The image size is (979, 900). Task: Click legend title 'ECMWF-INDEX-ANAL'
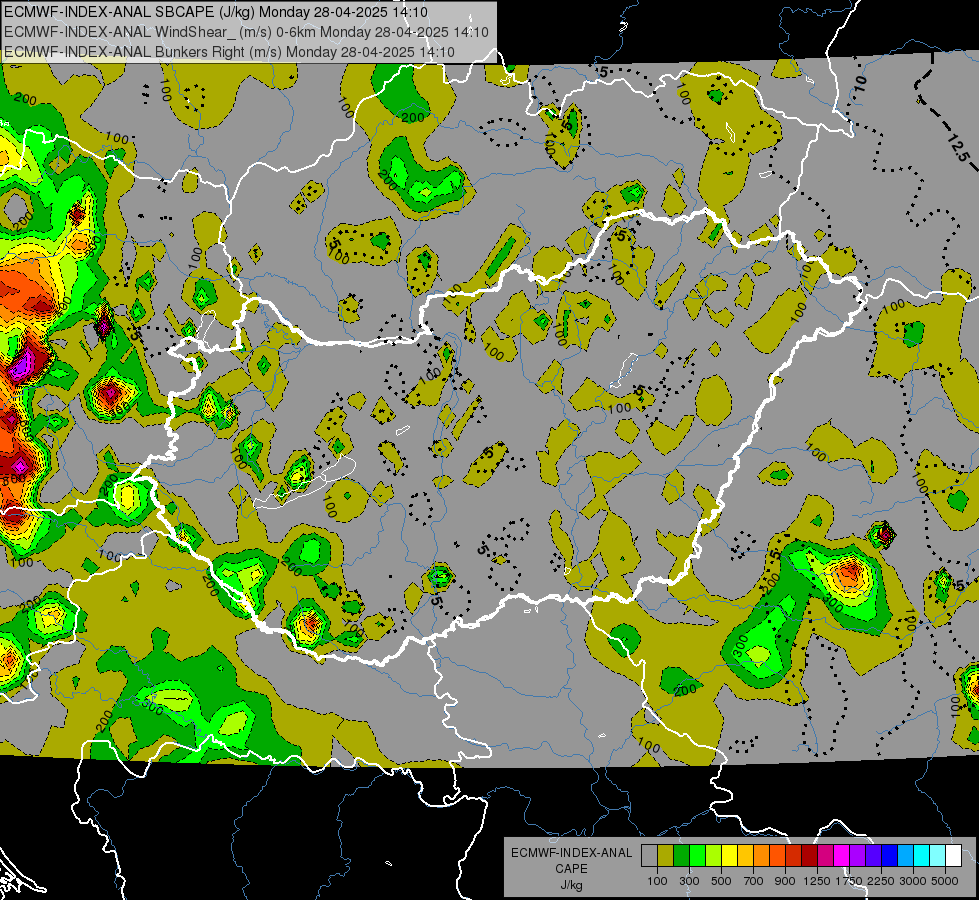point(571,853)
